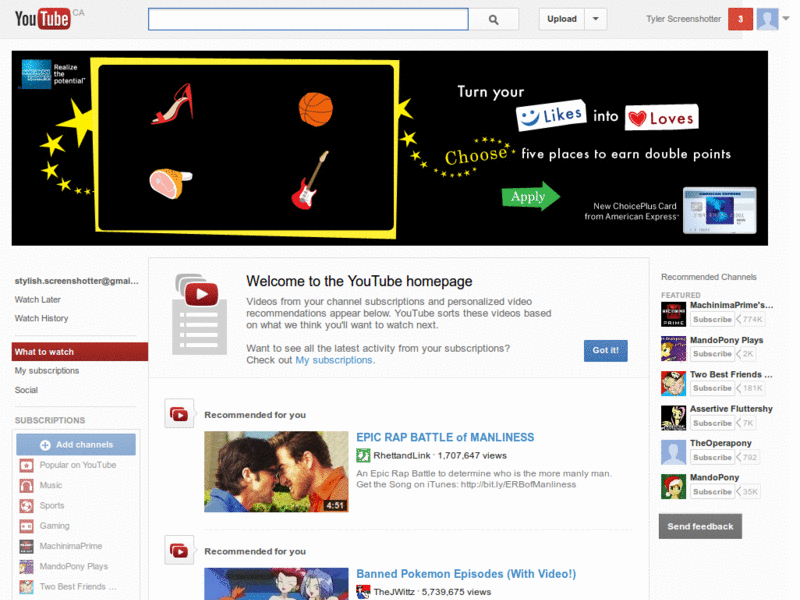Screen dimensions: 800x600
Task: Click Two Best Friends featured avatar
Action: 673,383
